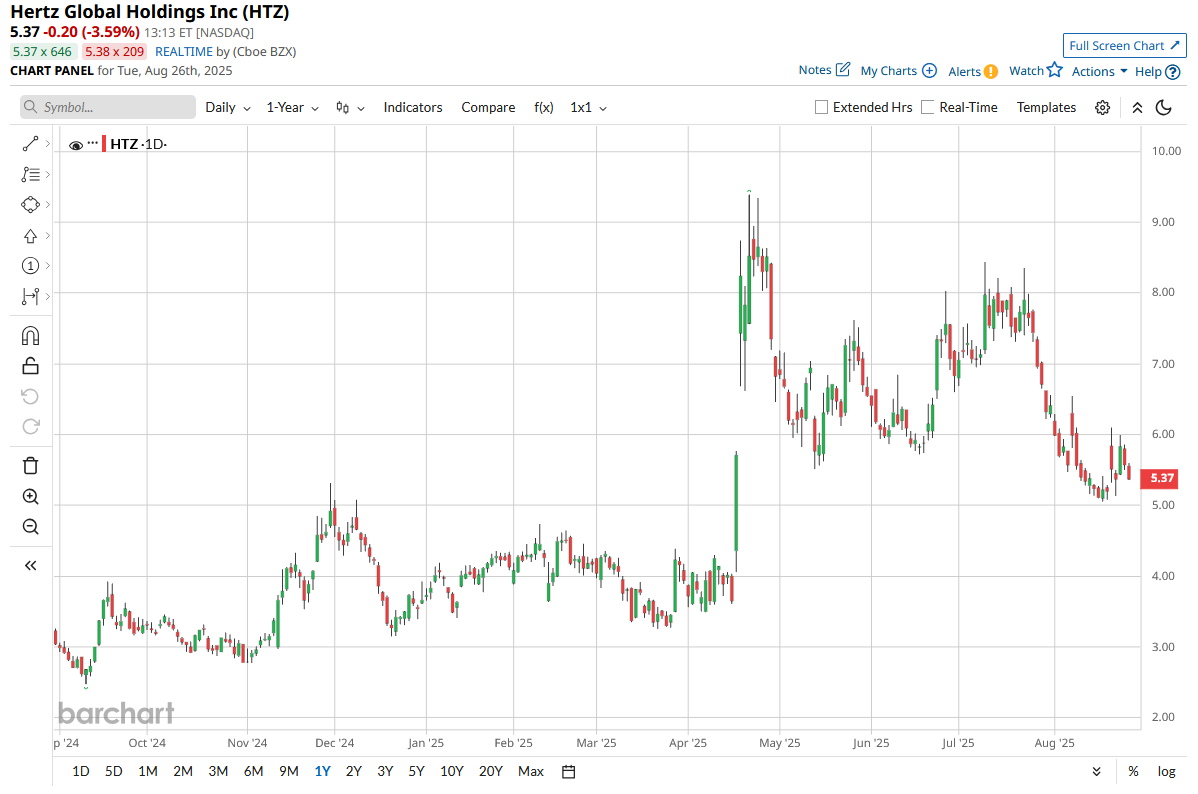Select the 20Y time range

[x=491, y=772]
